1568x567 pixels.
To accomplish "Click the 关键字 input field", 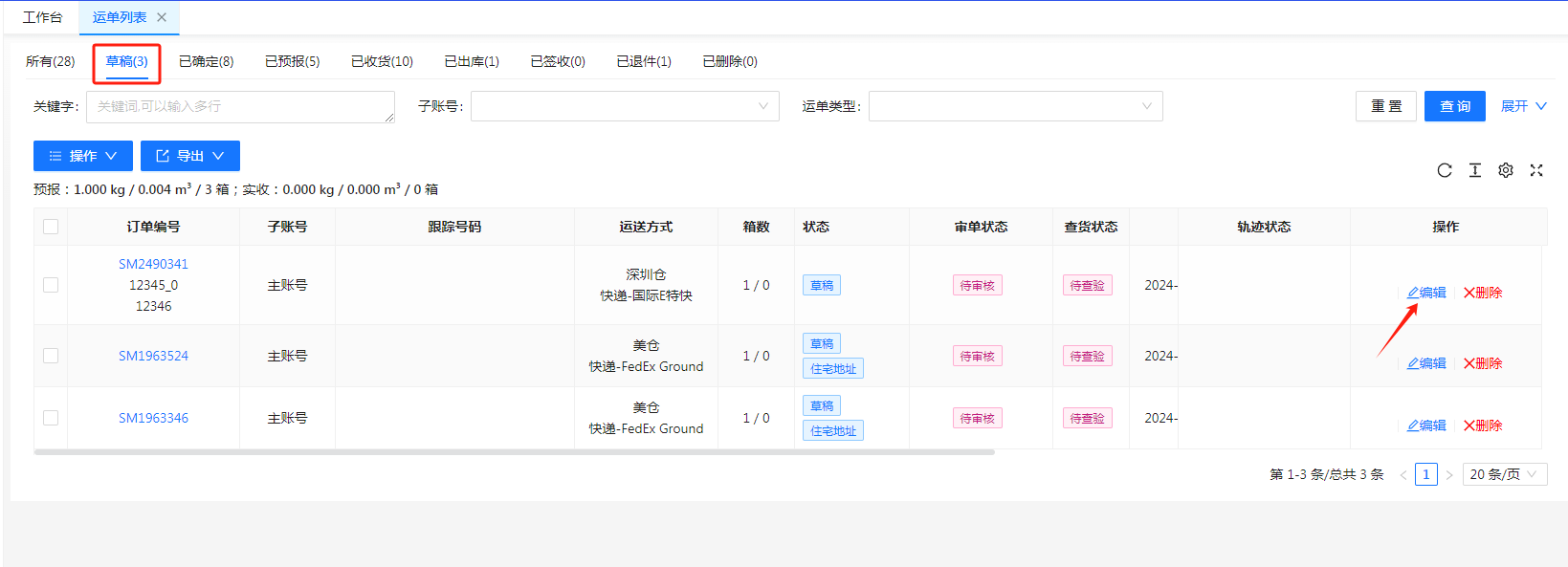I will (240, 106).
